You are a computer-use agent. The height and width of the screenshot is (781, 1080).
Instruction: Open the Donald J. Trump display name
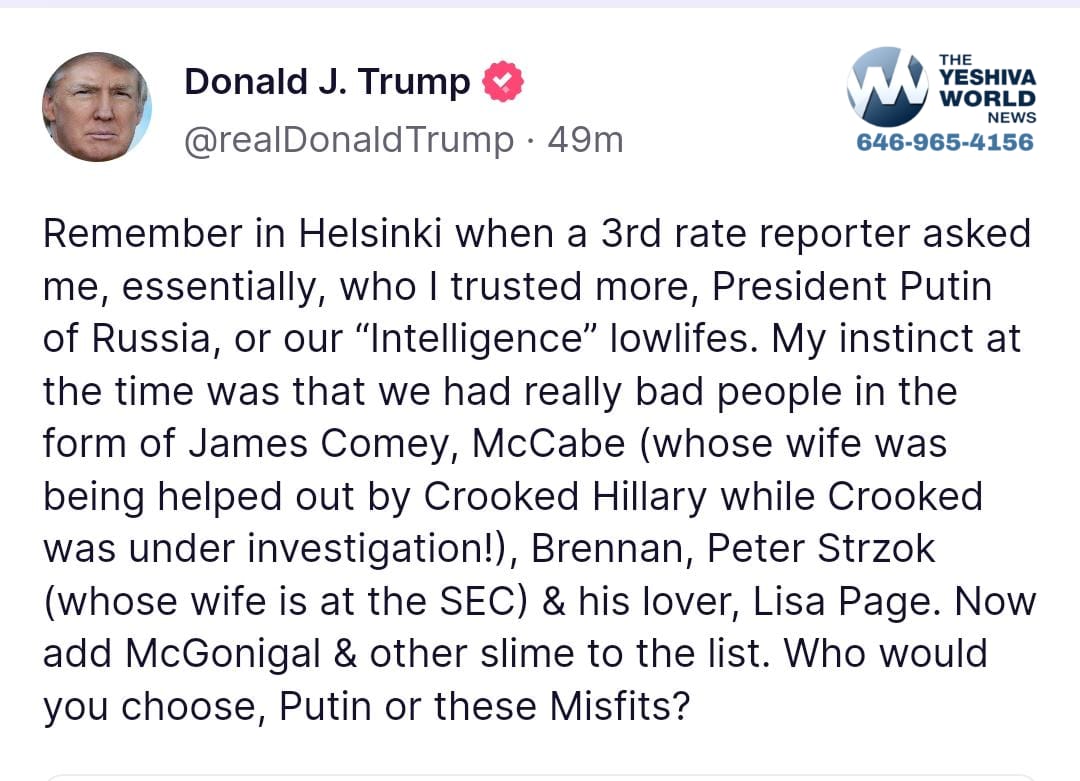[327, 82]
